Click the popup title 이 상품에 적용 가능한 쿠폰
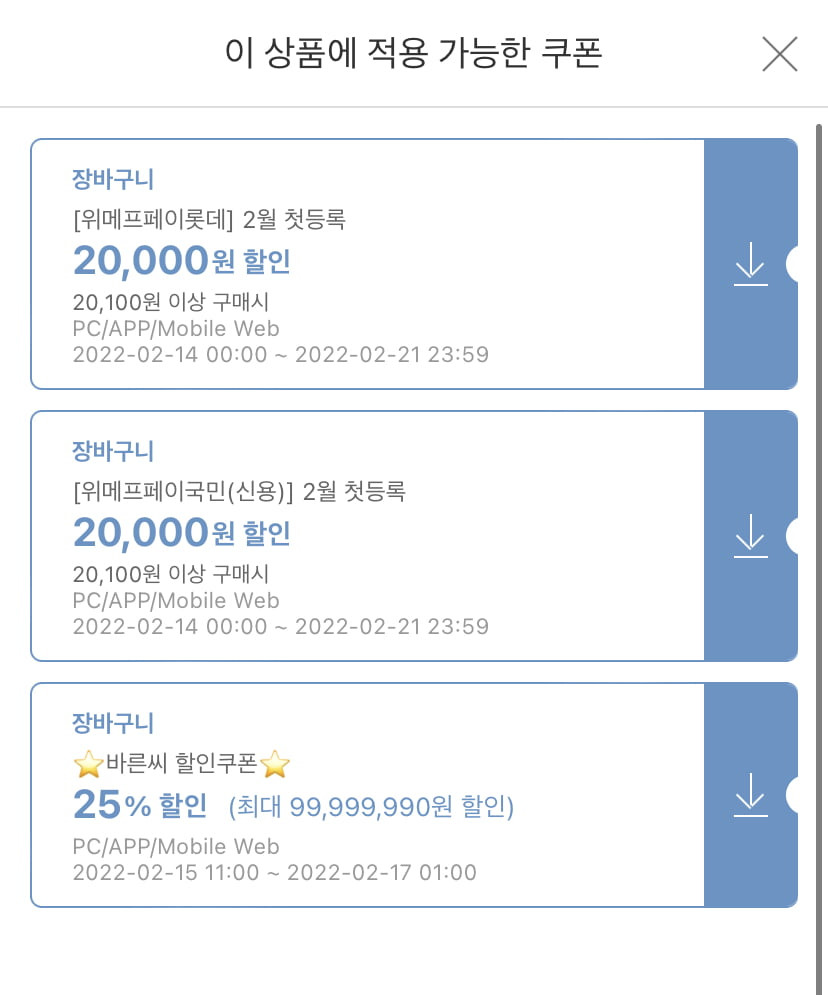Viewport: 828px width, 995px height. [414, 53]
